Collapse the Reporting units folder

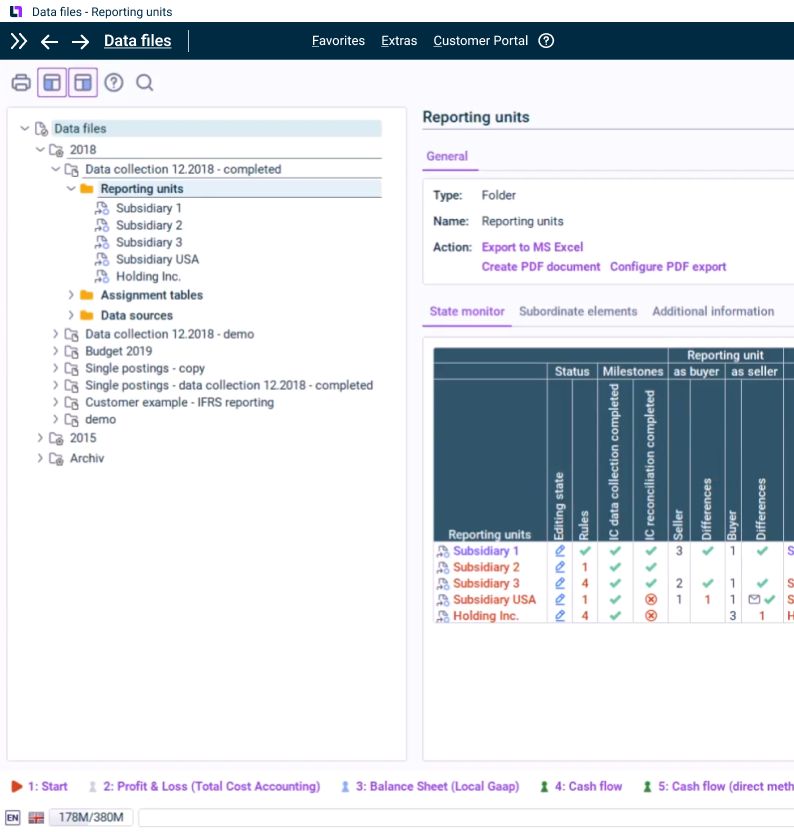(71, 189)
